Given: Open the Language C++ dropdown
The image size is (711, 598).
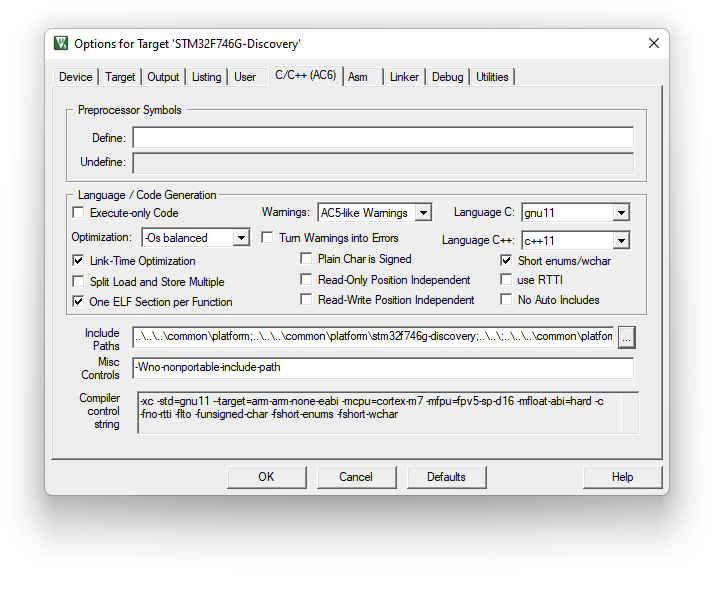Looking at the screenshot, I should pos(621,241).
